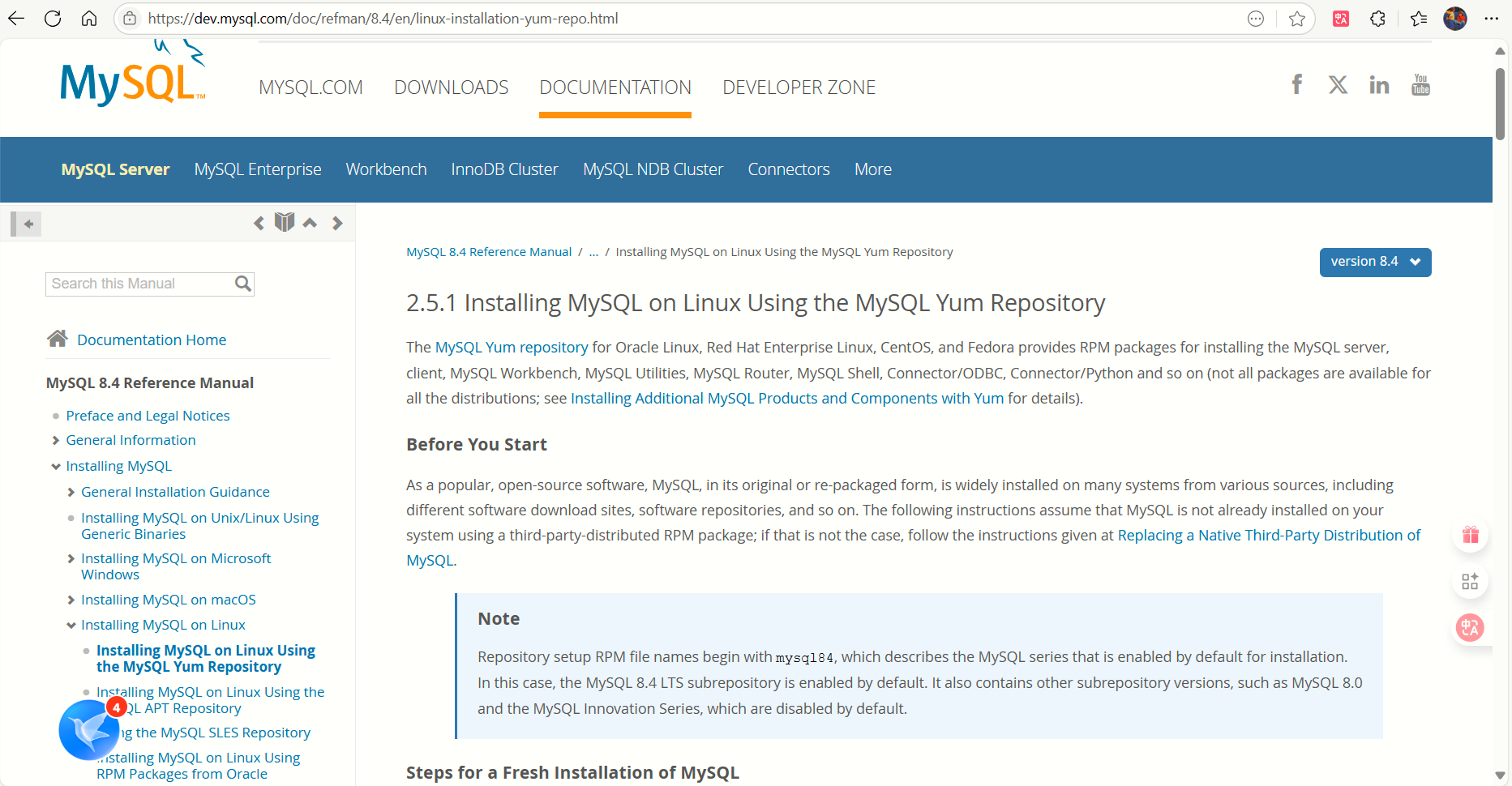Collapse the Installing MySQL tree node
The height and width of the screenshot is (786, 1512).
point(56,466)
